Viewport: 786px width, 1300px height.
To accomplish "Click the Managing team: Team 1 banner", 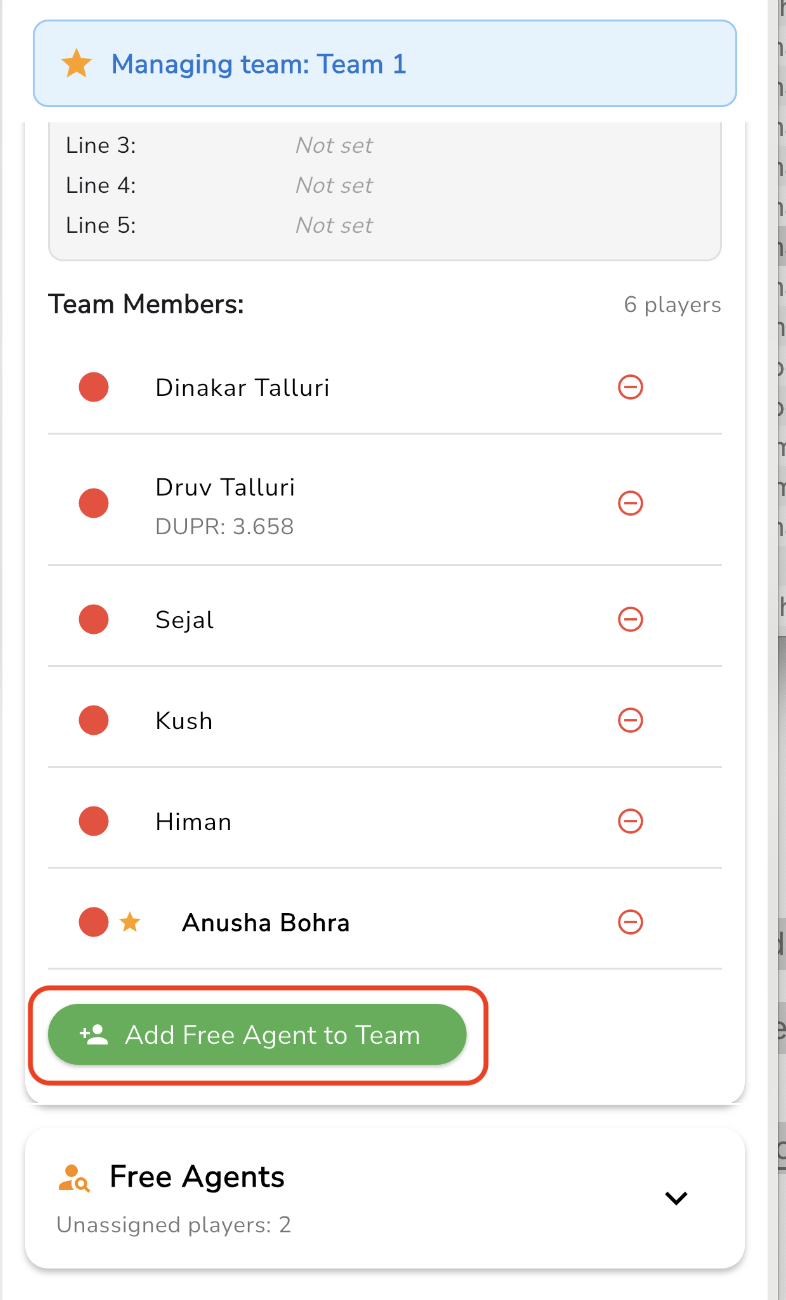I will pos(385,65).
